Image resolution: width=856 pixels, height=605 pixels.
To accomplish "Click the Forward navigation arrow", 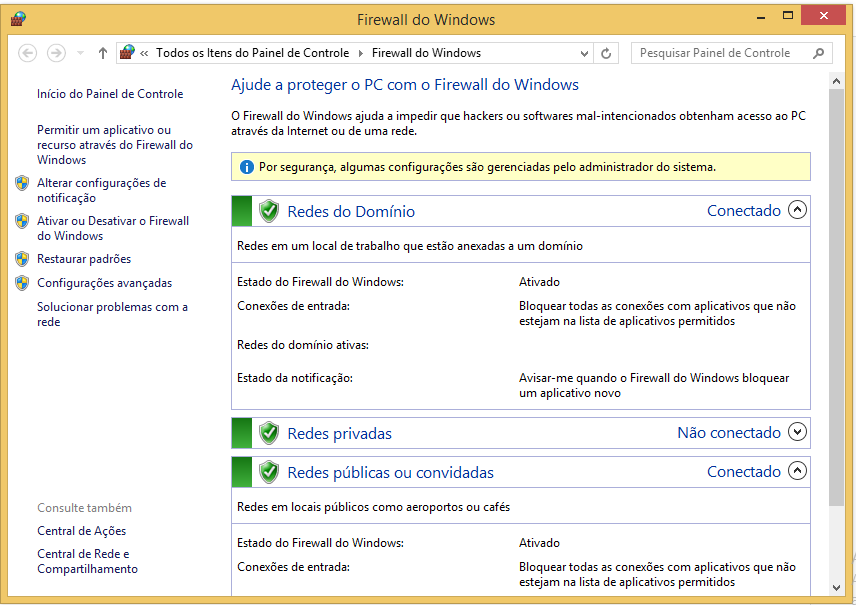I will point(56,53).
